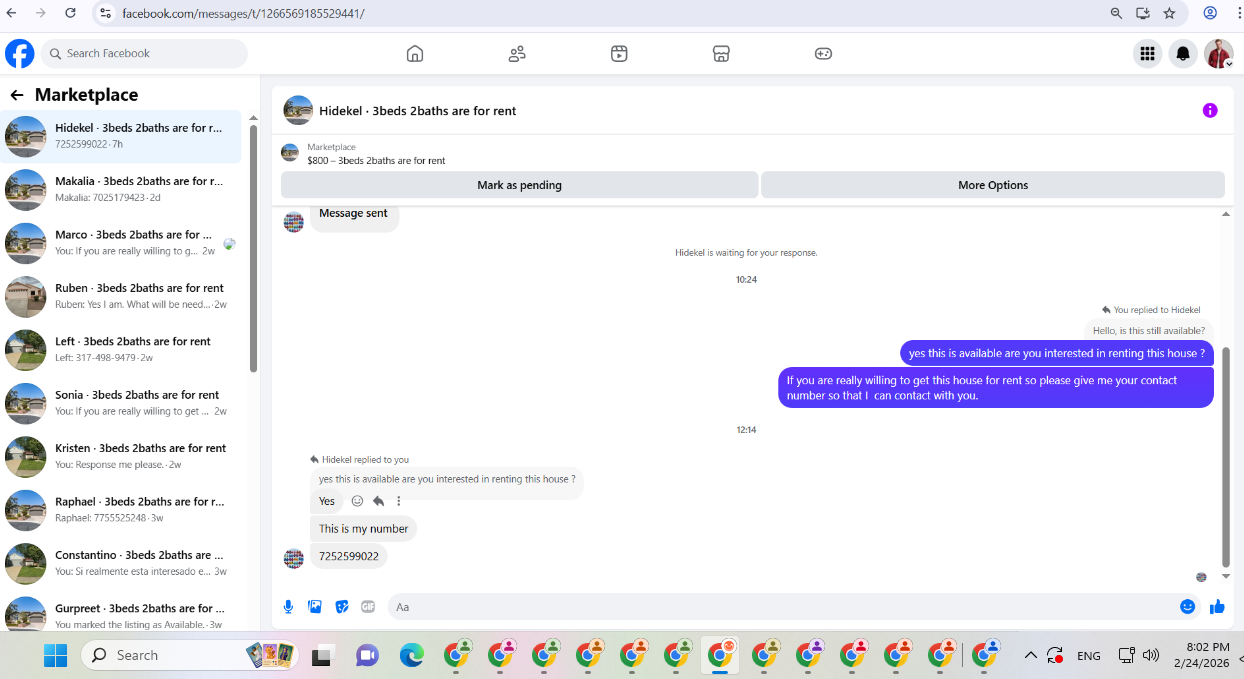Open the account profile picture menu
Viewport: 1244px width, 679px height.
(x=1219, y=54)
